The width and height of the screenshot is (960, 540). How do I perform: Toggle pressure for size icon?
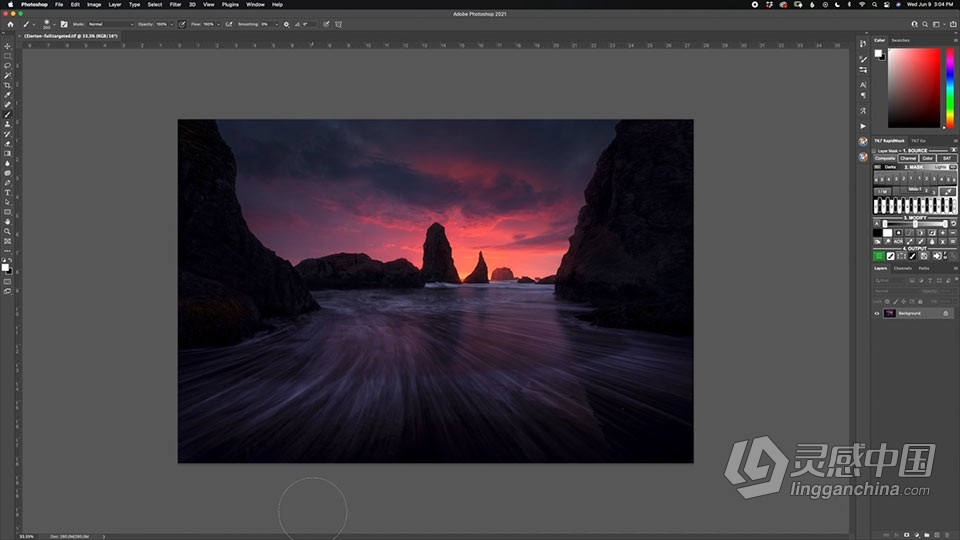pos(326,24)
